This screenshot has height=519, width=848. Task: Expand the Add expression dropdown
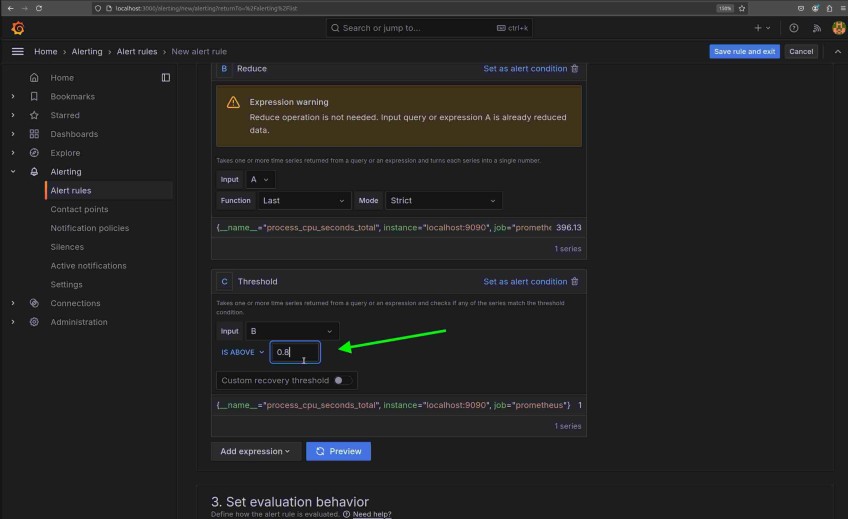(256, 451)
